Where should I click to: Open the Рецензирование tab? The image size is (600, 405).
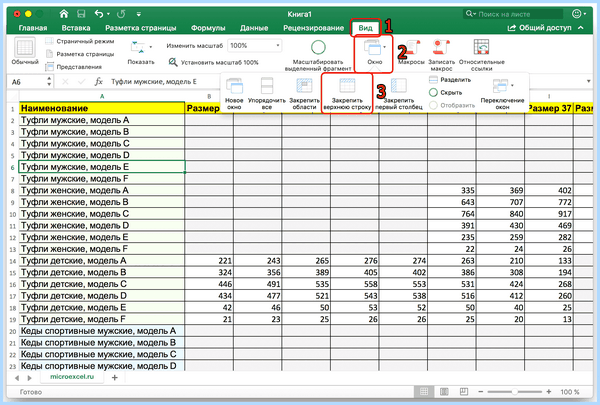click(313, 28)
